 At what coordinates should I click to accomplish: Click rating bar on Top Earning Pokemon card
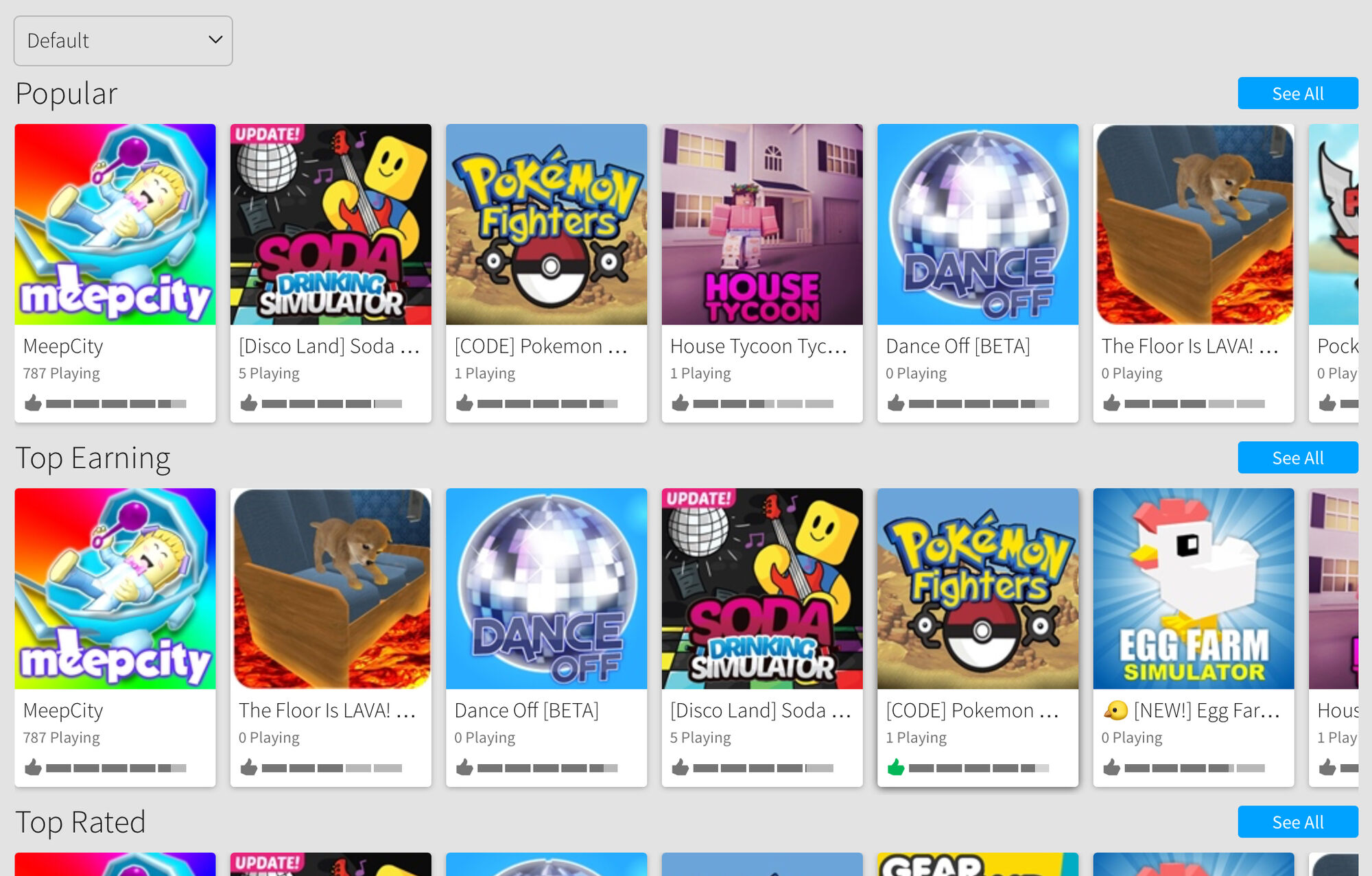(x=979, y=768)
